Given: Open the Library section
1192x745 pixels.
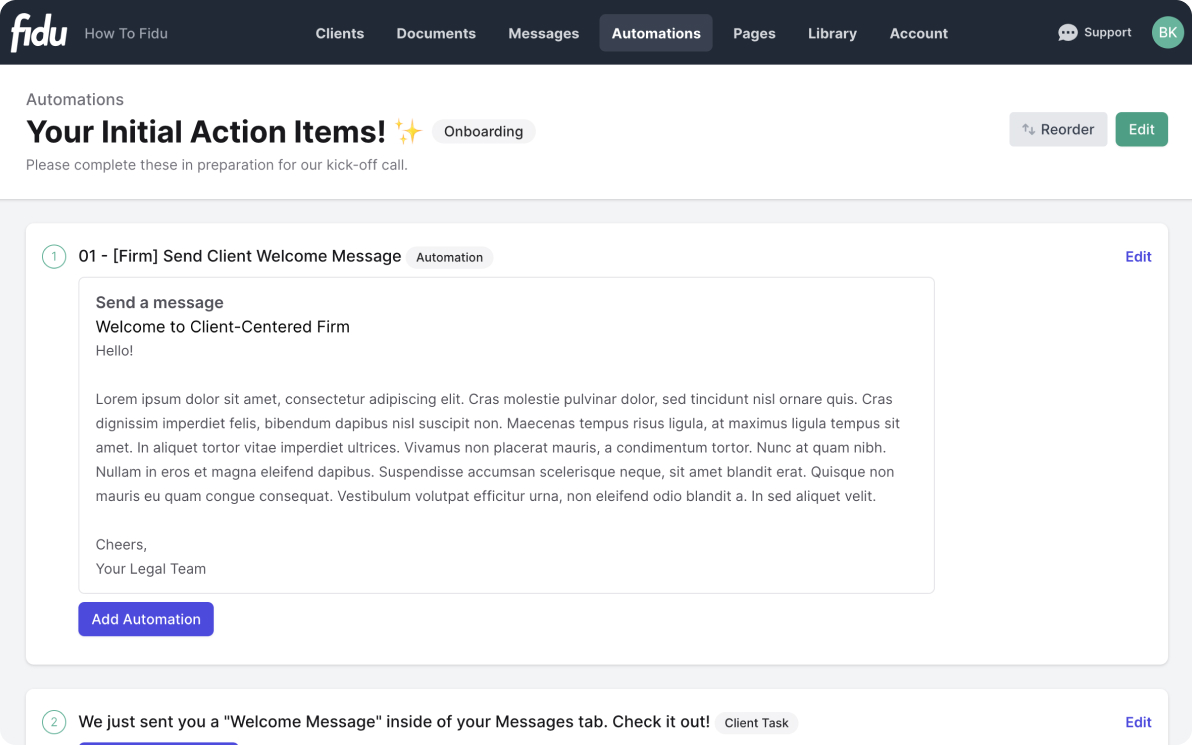Looking at the screenshot, I should [x=832, y=33].
